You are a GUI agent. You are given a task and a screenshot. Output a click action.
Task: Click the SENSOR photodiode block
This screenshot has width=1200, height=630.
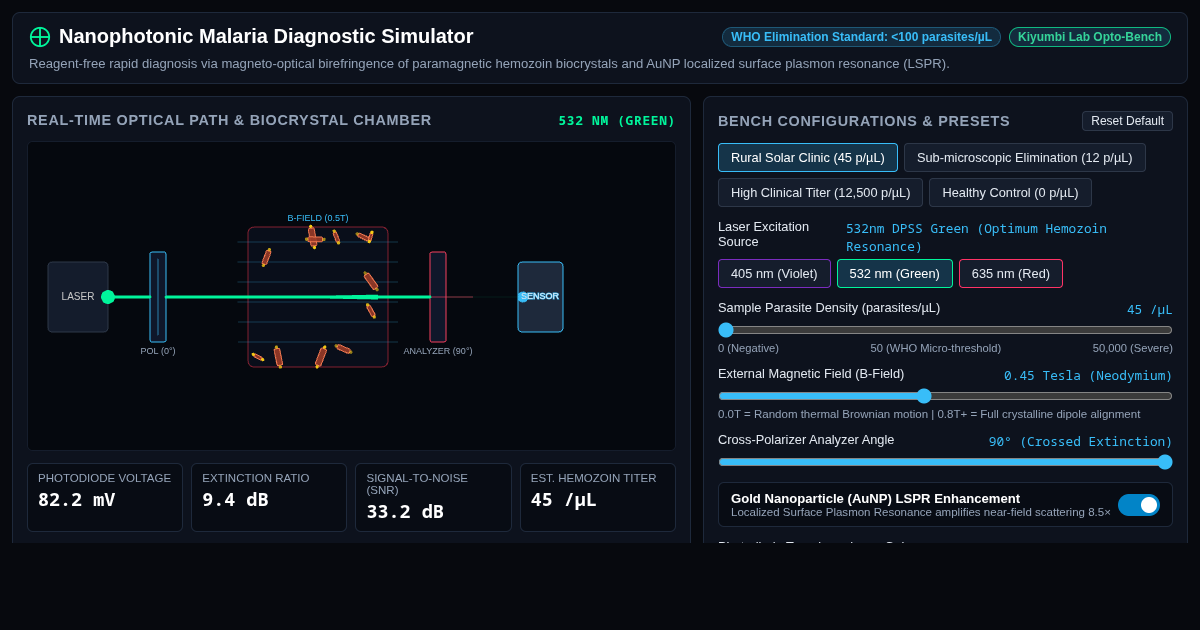(x=540, y=297)
